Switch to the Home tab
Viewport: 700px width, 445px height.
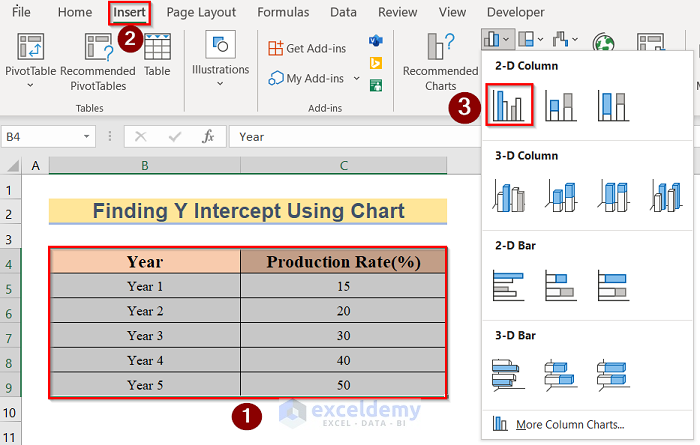pos(75,12)
